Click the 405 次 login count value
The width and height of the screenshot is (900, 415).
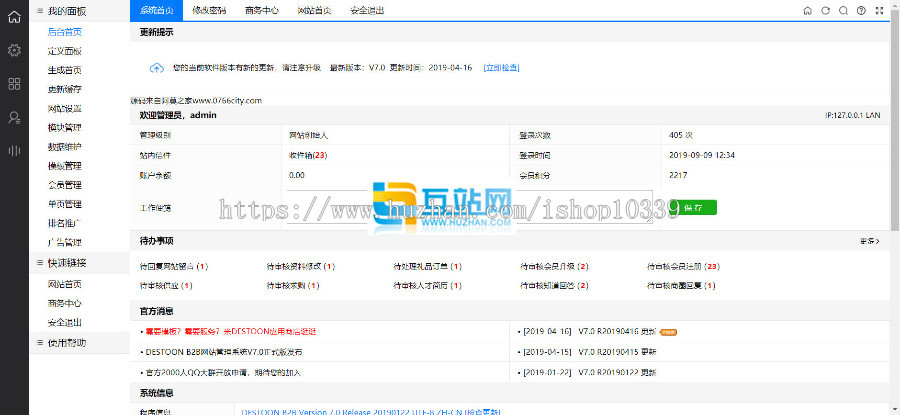coord(681,136)
